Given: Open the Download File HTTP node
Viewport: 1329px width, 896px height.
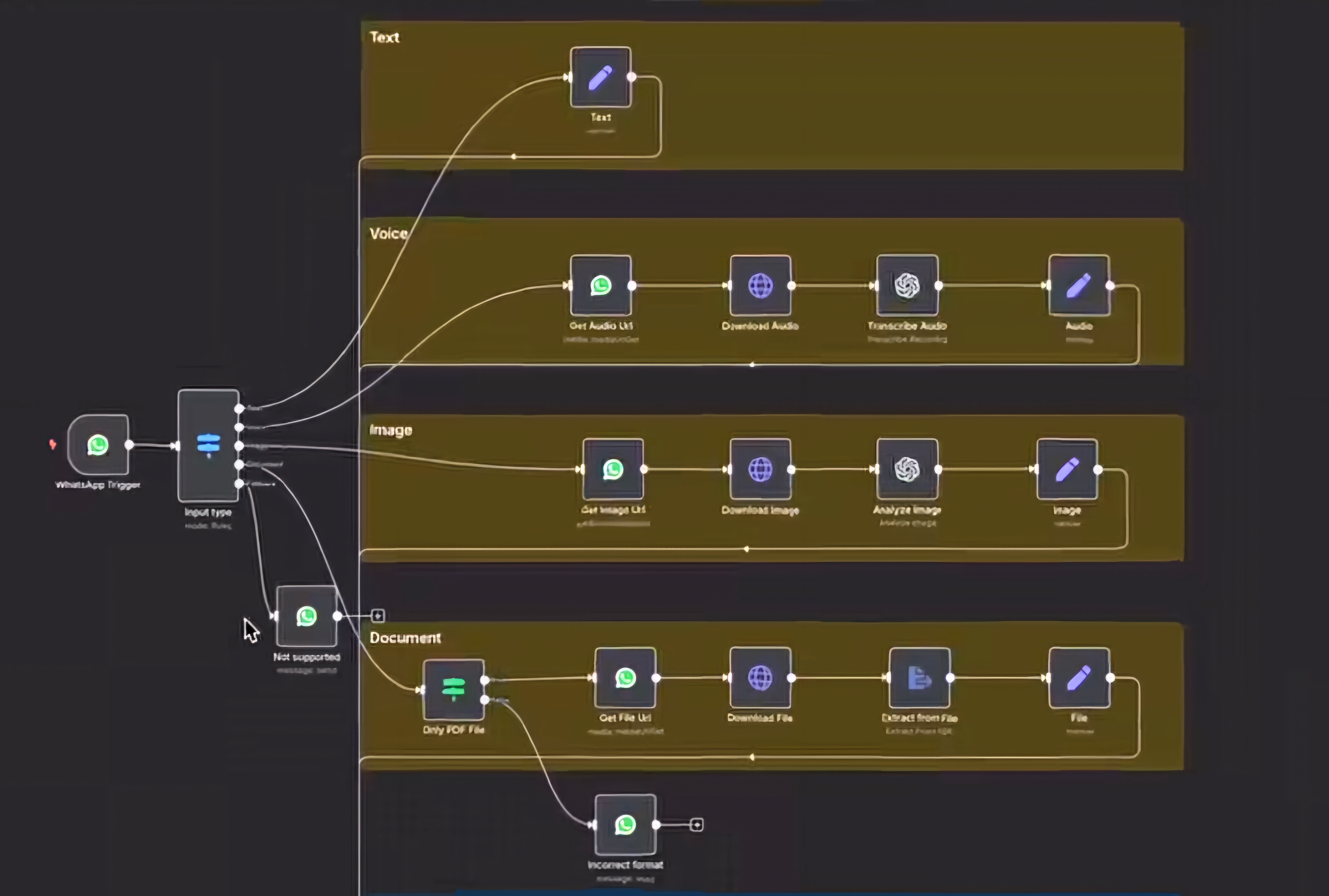Looking at the screenshot, I should pyautogui.click(x=761, y=678).
